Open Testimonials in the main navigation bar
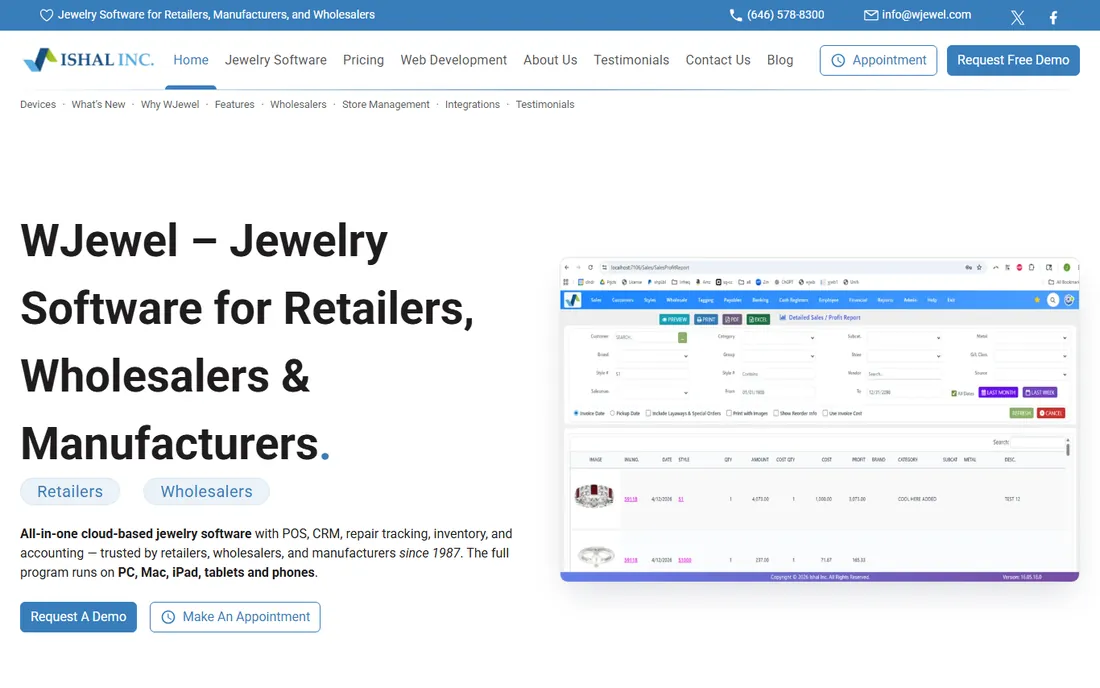1100x688 pixels. pyautogui.click(x=631, y=60)
